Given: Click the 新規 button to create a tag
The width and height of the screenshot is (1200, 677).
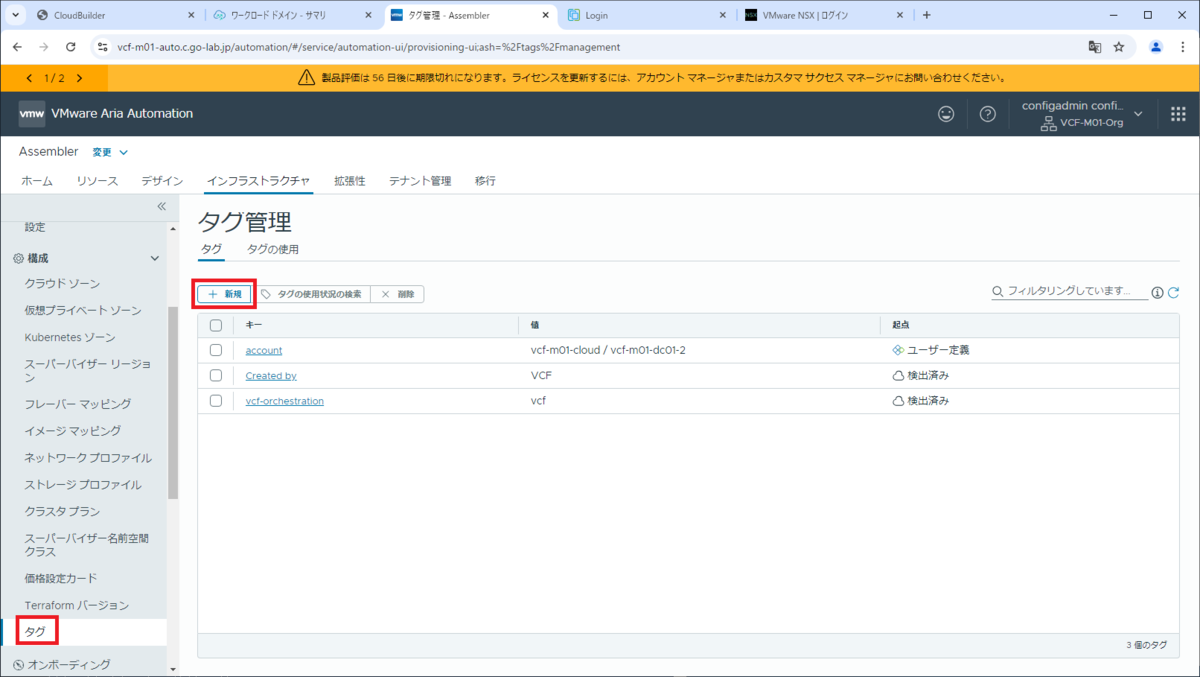Looking at the screenshot, I should point(224,294).
